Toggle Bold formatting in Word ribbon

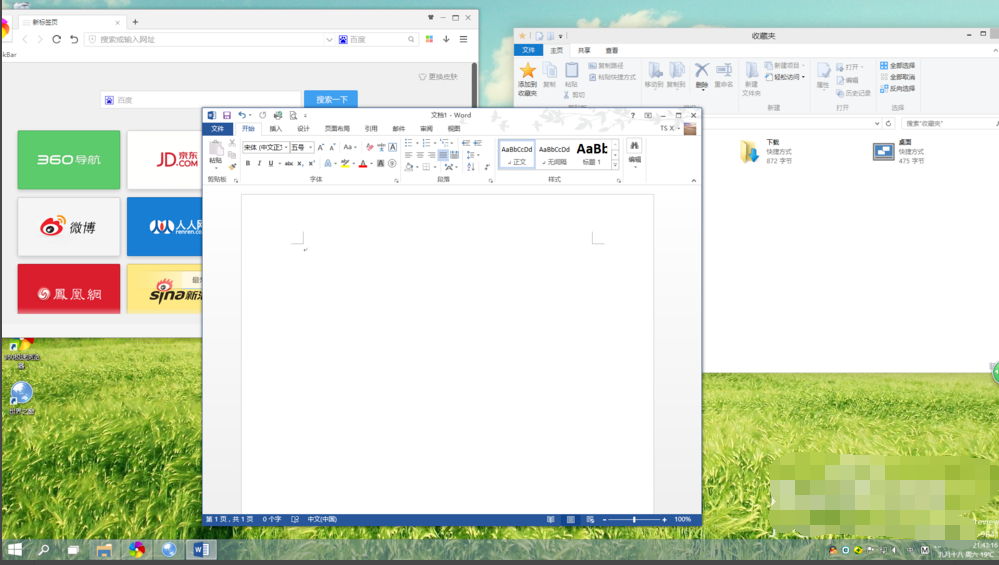click(248, 163)
